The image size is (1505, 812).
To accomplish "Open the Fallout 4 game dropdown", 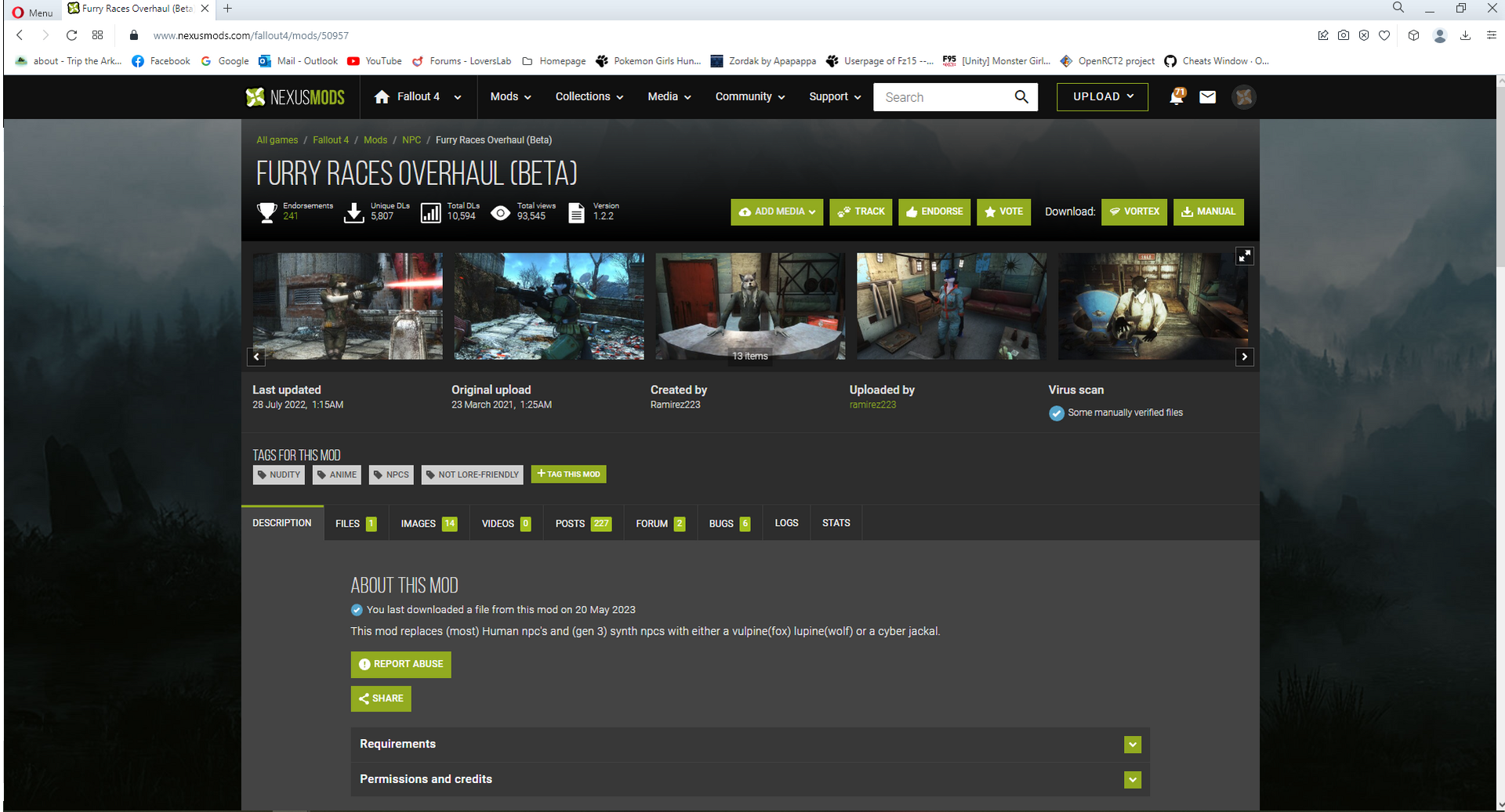I will tap(458, 97).
